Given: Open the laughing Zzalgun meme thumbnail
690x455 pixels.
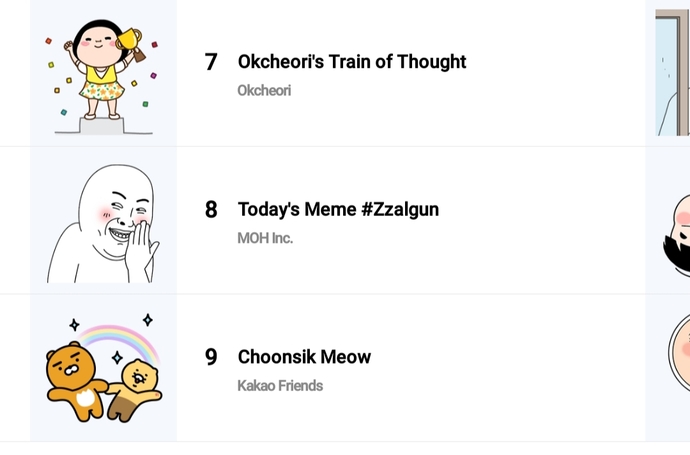Looking at the screenshot, I should pyautogui.click(x=103, y=220).
